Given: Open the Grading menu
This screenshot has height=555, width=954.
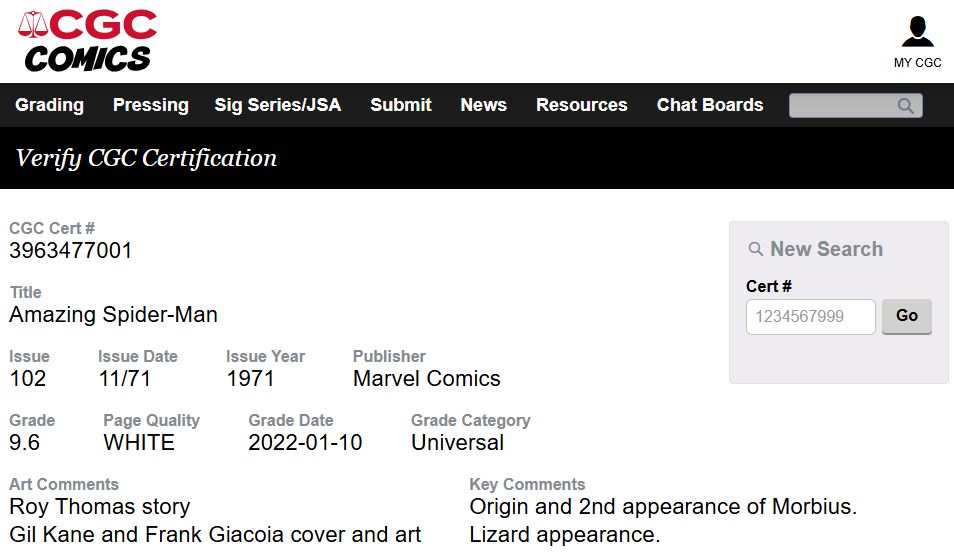Looking at the screenshot, I should click(49, 105).
